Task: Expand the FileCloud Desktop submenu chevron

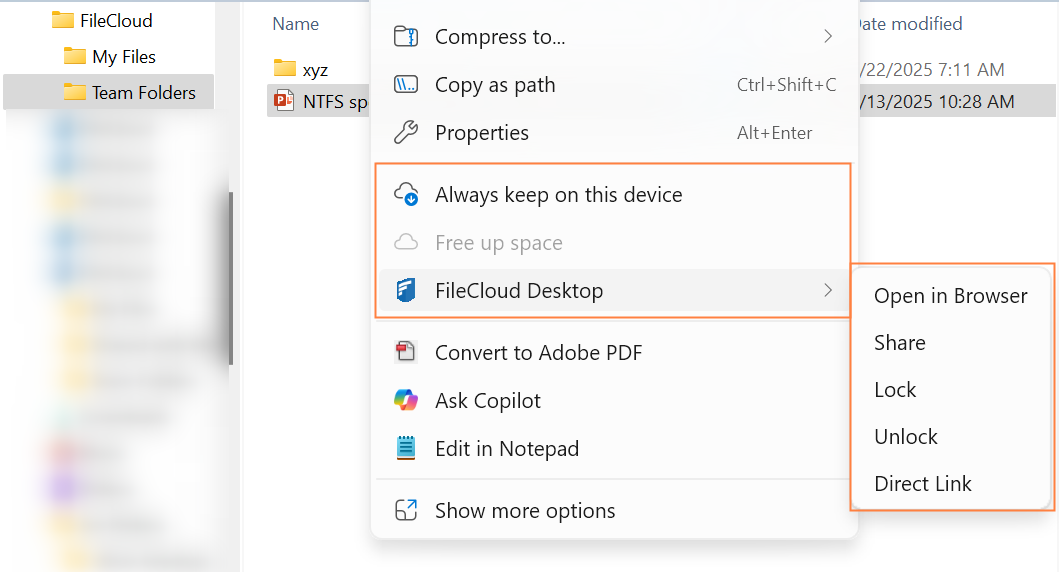Action: pos(828,291)
